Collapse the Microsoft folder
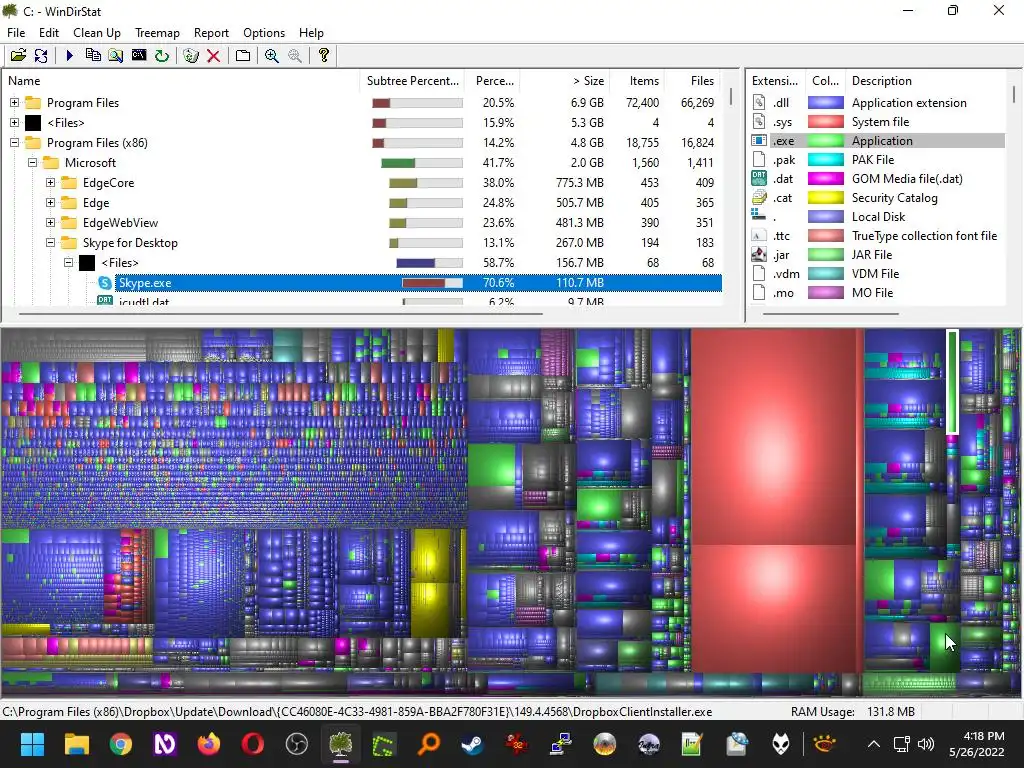This screenshot has height=768, width=1024. coord(32,163)
